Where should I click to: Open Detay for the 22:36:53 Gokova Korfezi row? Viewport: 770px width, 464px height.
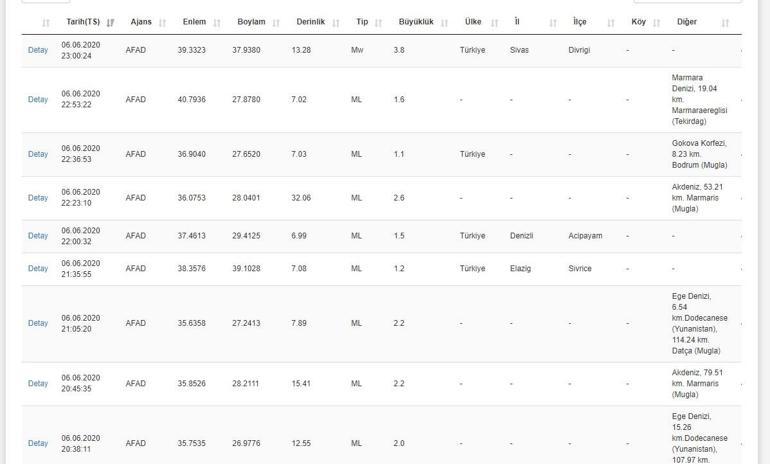pos(38,154)
